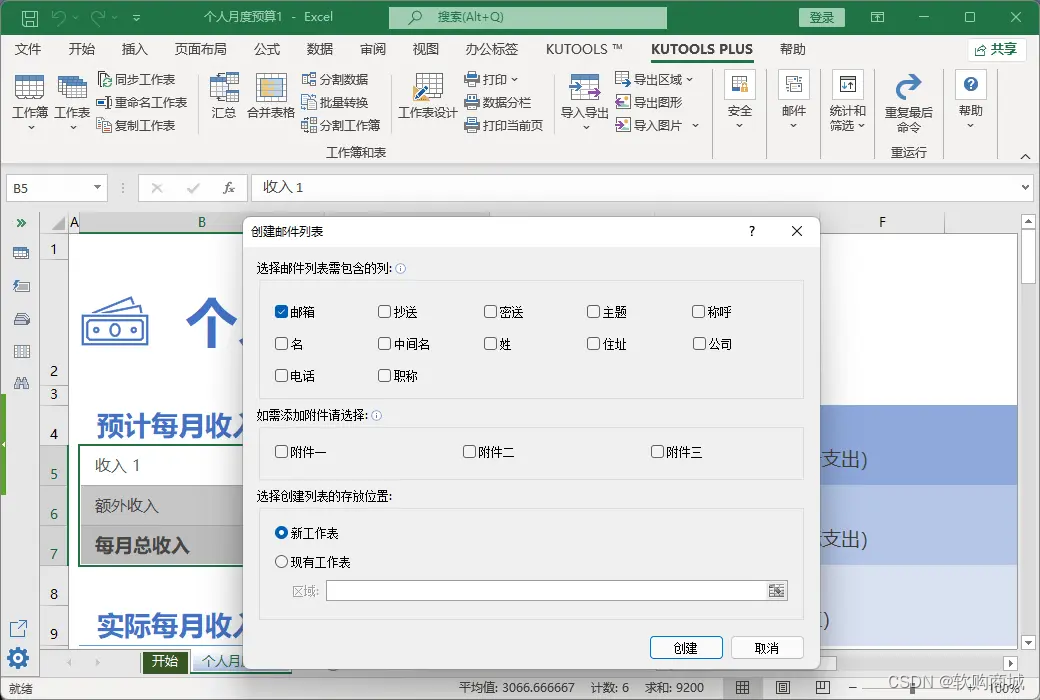The height and width of the screenshot is (700, 1040).
Task: Check the 电话 checkbox
Action: pos(281,376)
